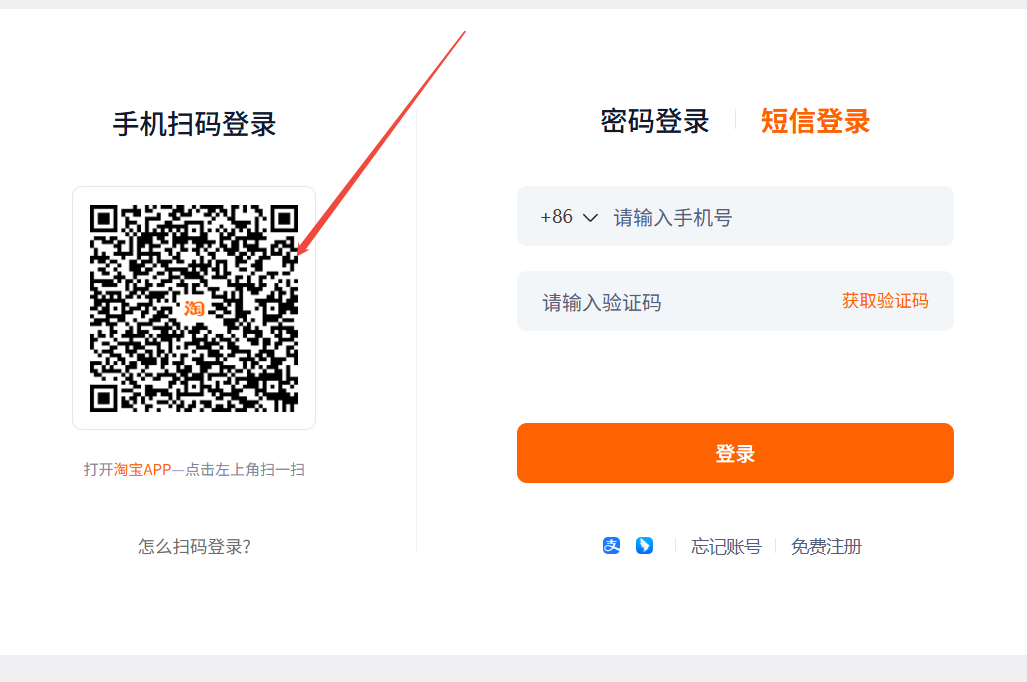This screenshot has width=1027, height=682.
Task: Choose a dialing code from +86 selector
Action: pyautogui.click(x=570, y=216)
